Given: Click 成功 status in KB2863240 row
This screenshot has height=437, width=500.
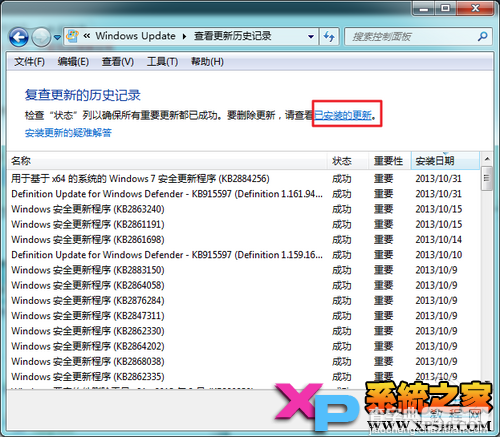Looking at the screenshot, I should pos(342,209).
